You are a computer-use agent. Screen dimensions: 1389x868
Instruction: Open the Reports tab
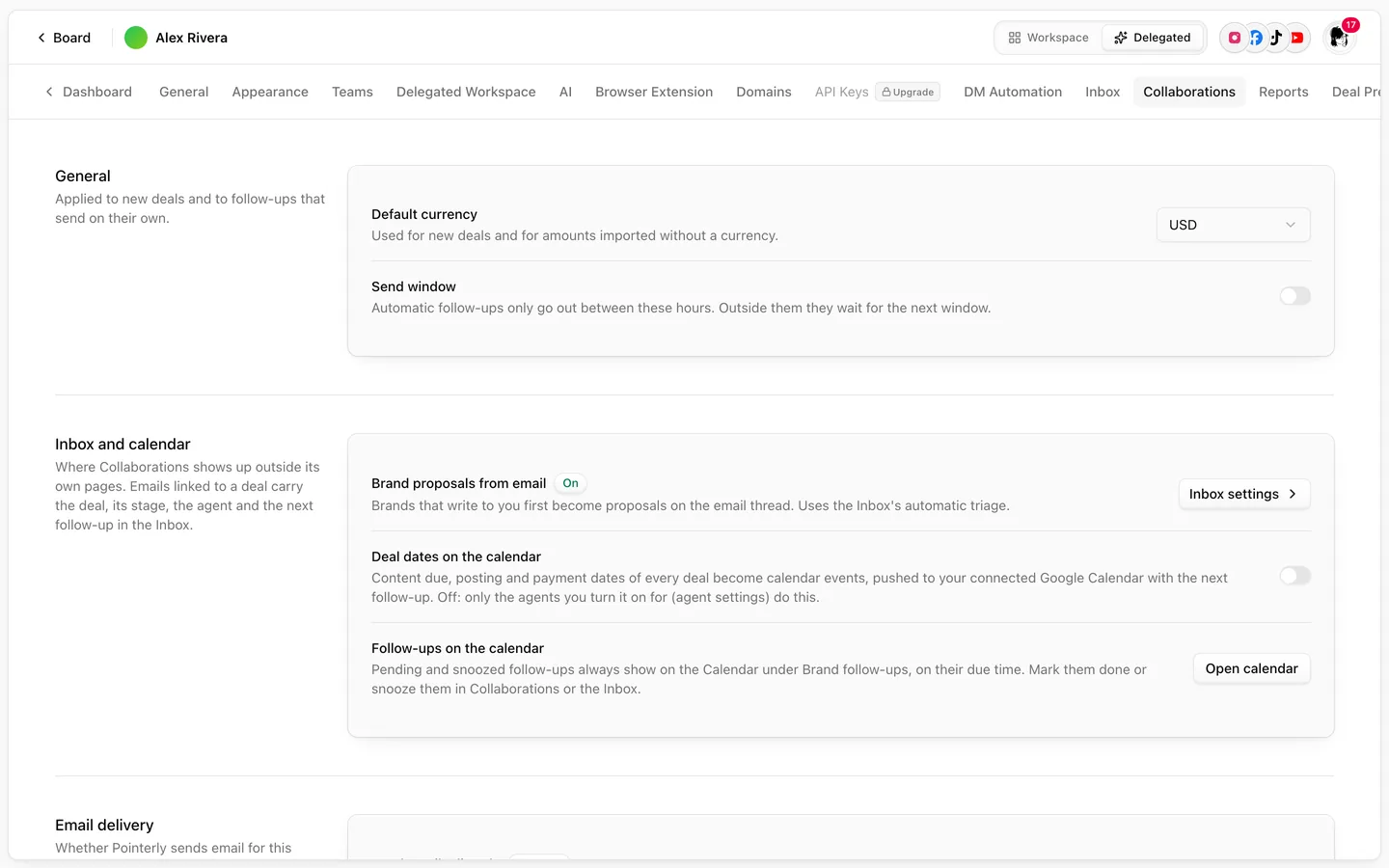1284,92
